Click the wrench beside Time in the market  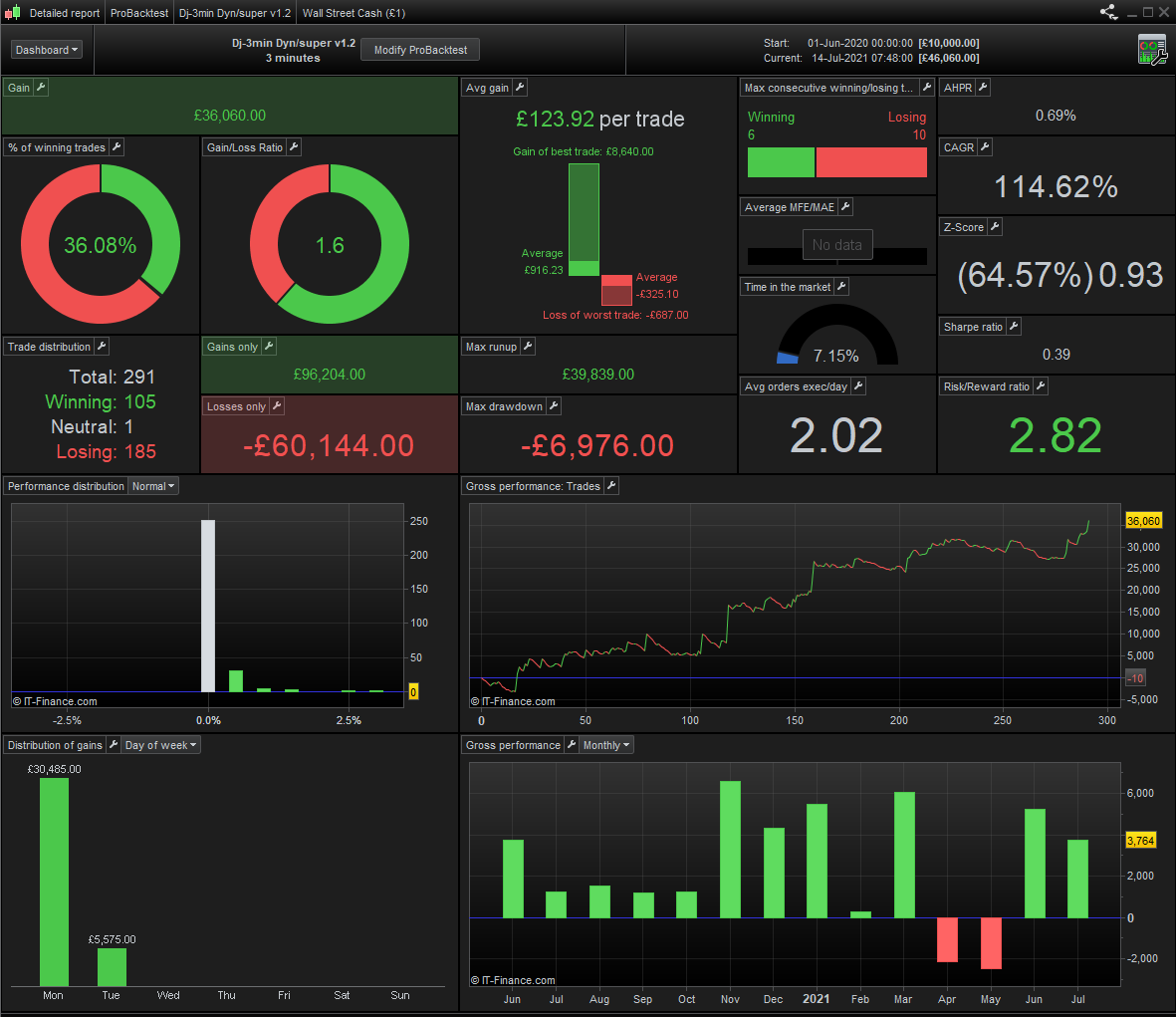[841, 287]
